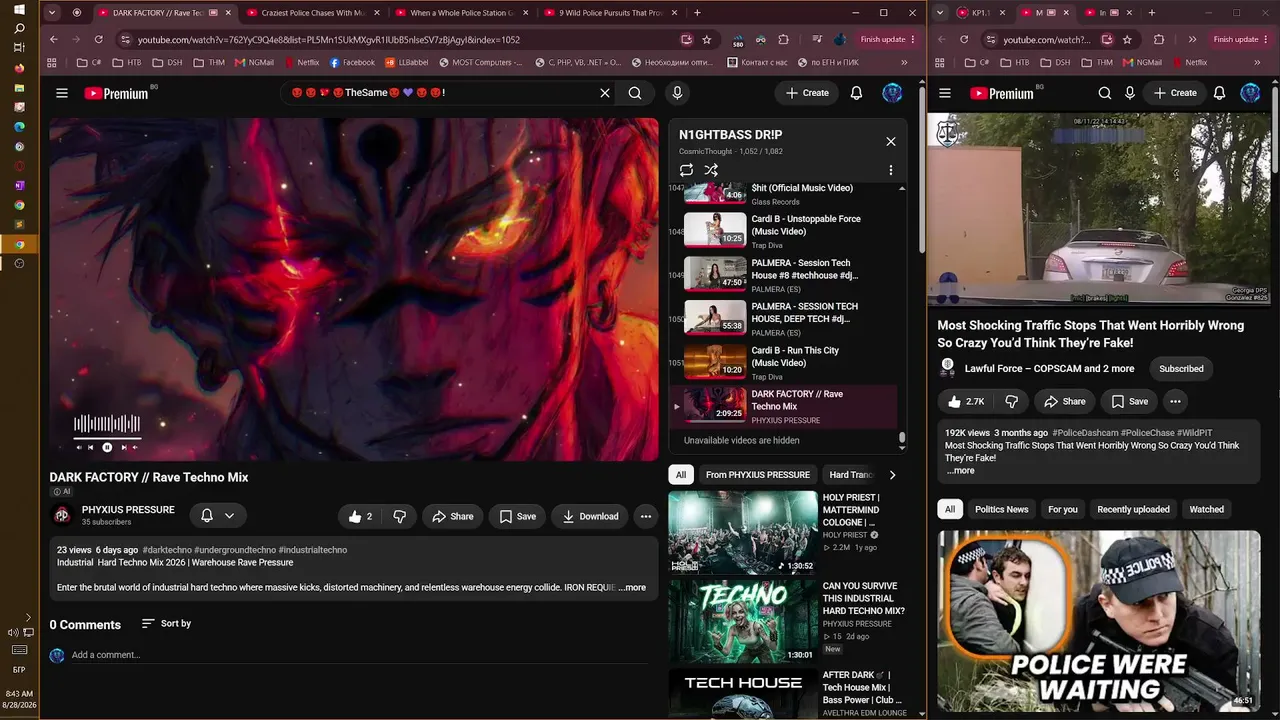Viewport: 1280px width, 720px height.
Task: Dislike the Most Shocking Traffic Stops video
Action: click(x=1011, y=401)
